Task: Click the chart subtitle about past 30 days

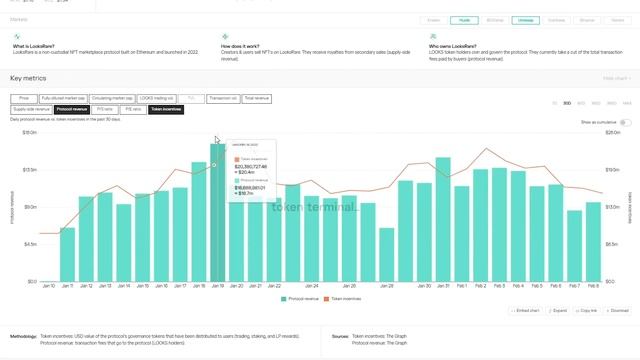Action: [x=65, y=120]
